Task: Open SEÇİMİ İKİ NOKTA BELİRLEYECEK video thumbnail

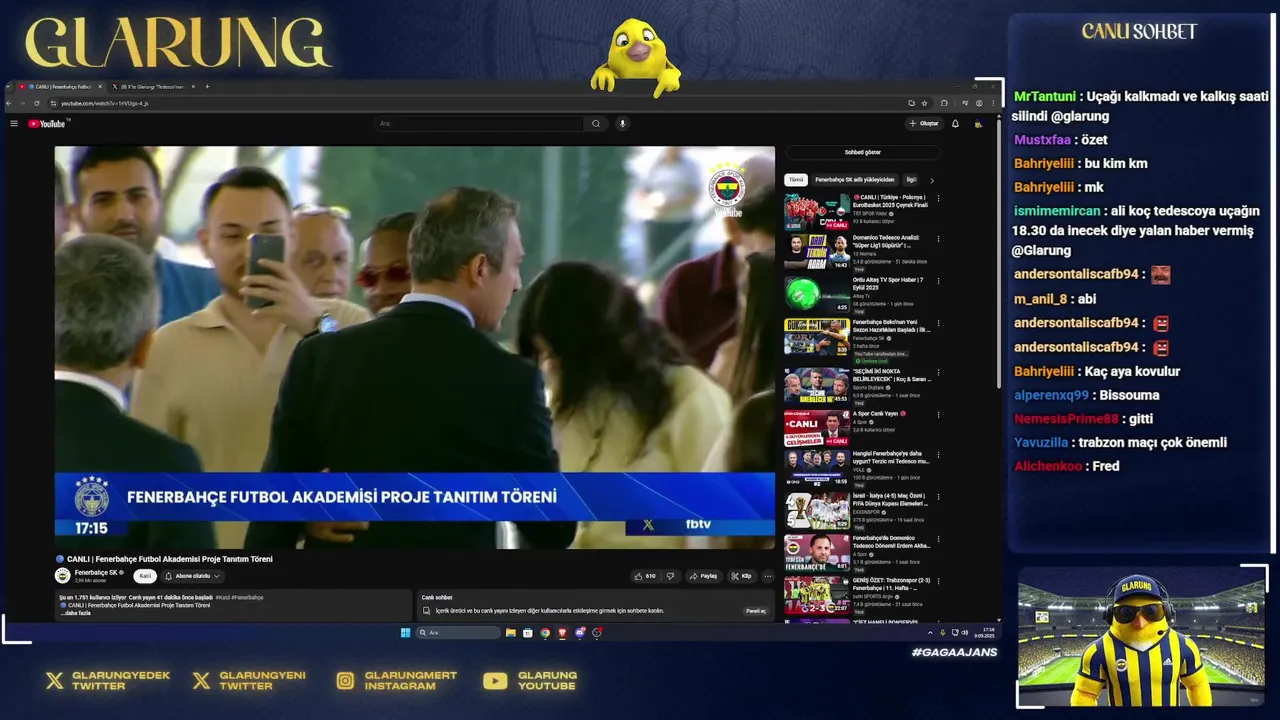Action: 817,385
